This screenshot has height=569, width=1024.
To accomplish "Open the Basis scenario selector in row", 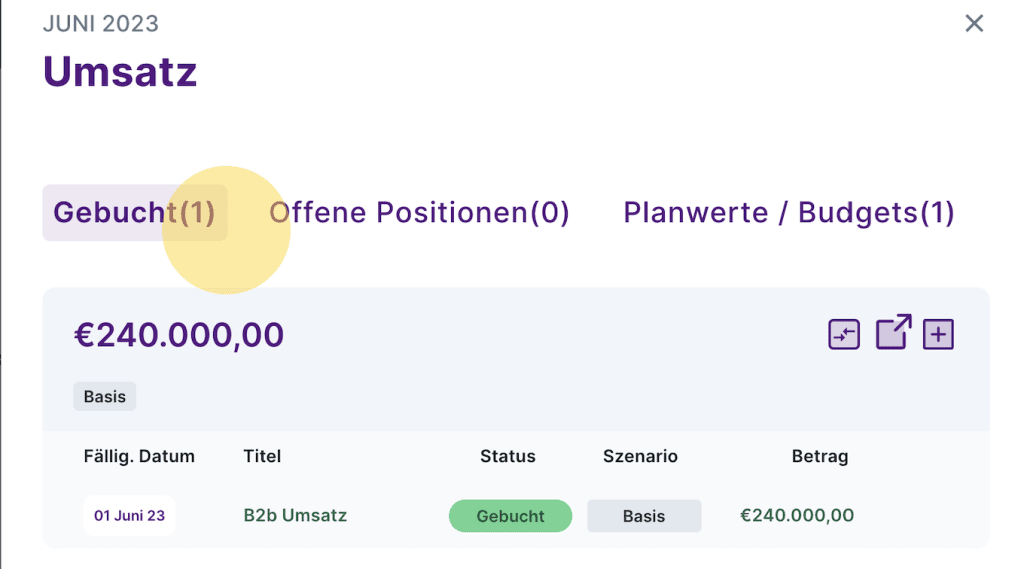I will (x=644, y=516).
